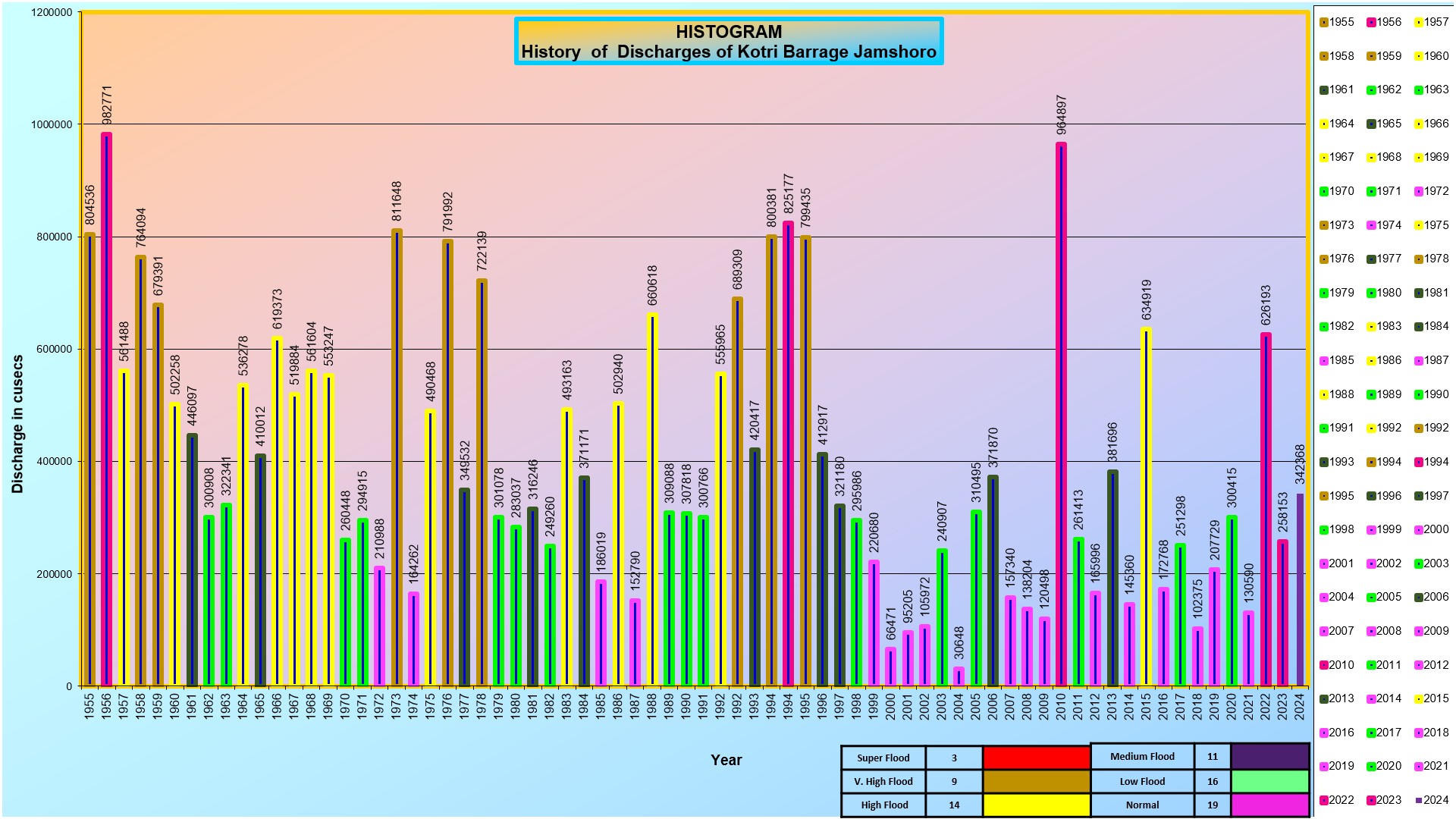Image resolution: width=1456 pixels, height=819 pixels.
Task: Click the 2024 purple legend marker
Action: pos(1419,800)
